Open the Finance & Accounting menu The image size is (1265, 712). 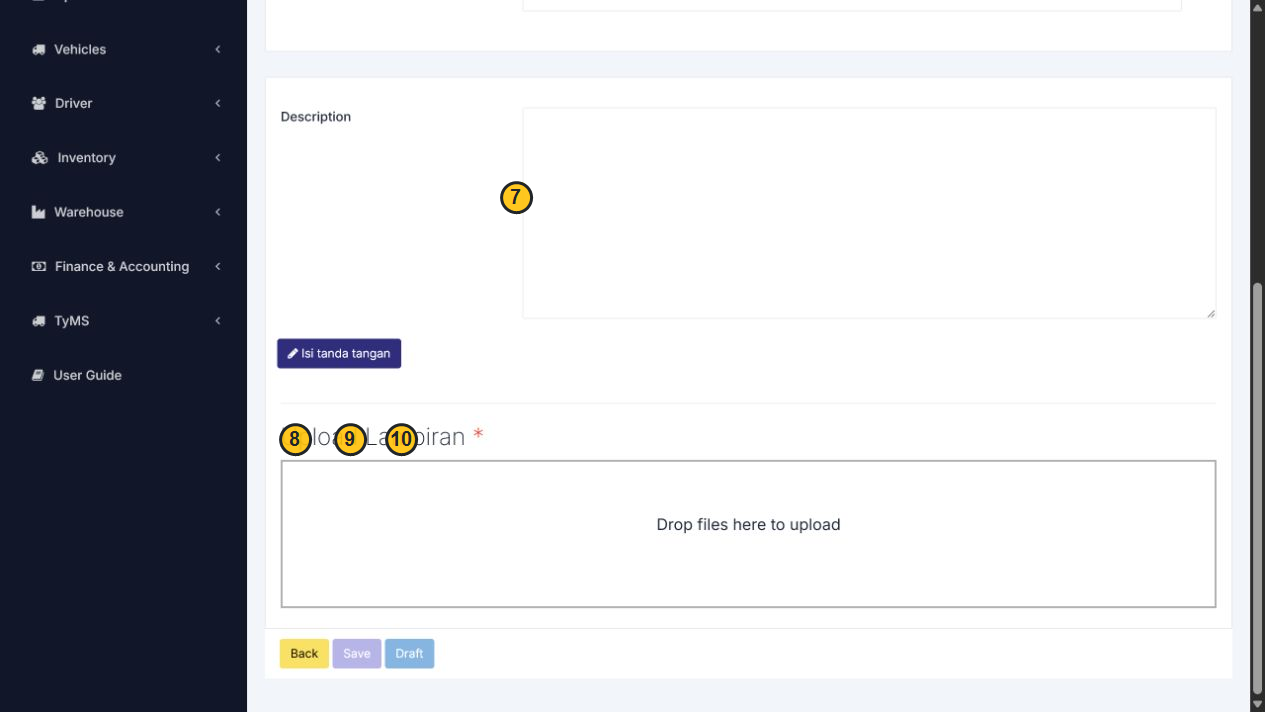123,266
